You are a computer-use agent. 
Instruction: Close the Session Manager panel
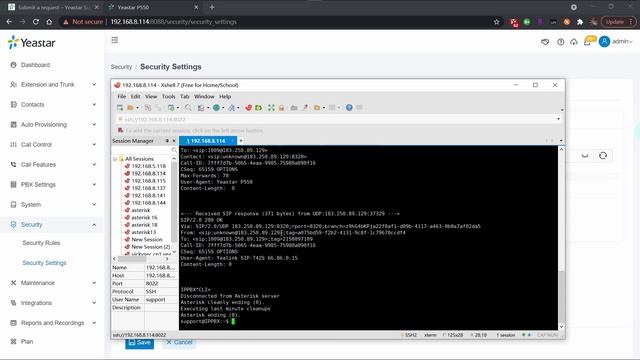pos(174,141)
